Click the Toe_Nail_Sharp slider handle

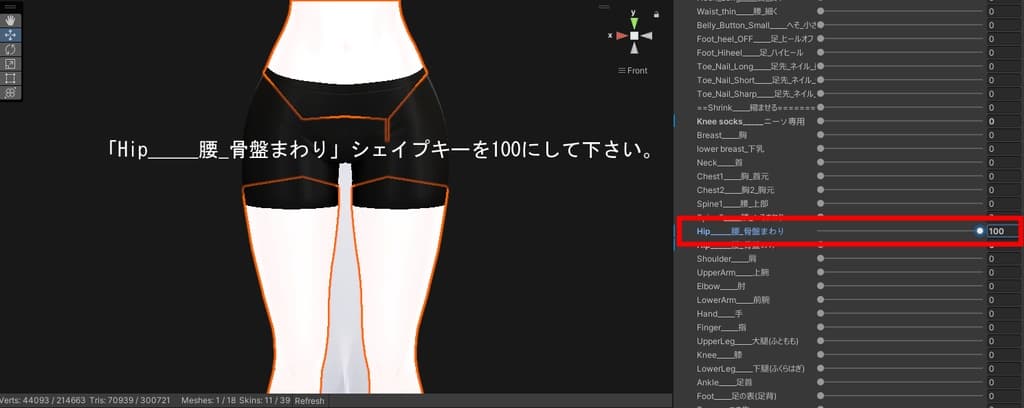[x=821, y=93]
